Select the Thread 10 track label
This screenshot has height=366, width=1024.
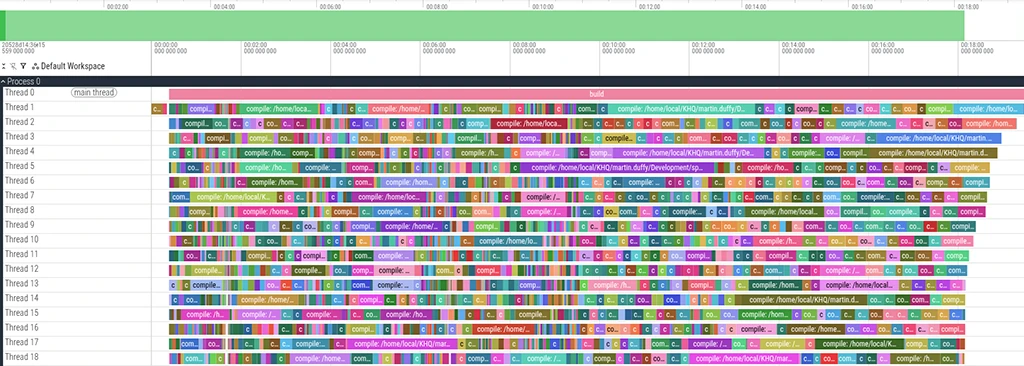click(21, 240)
